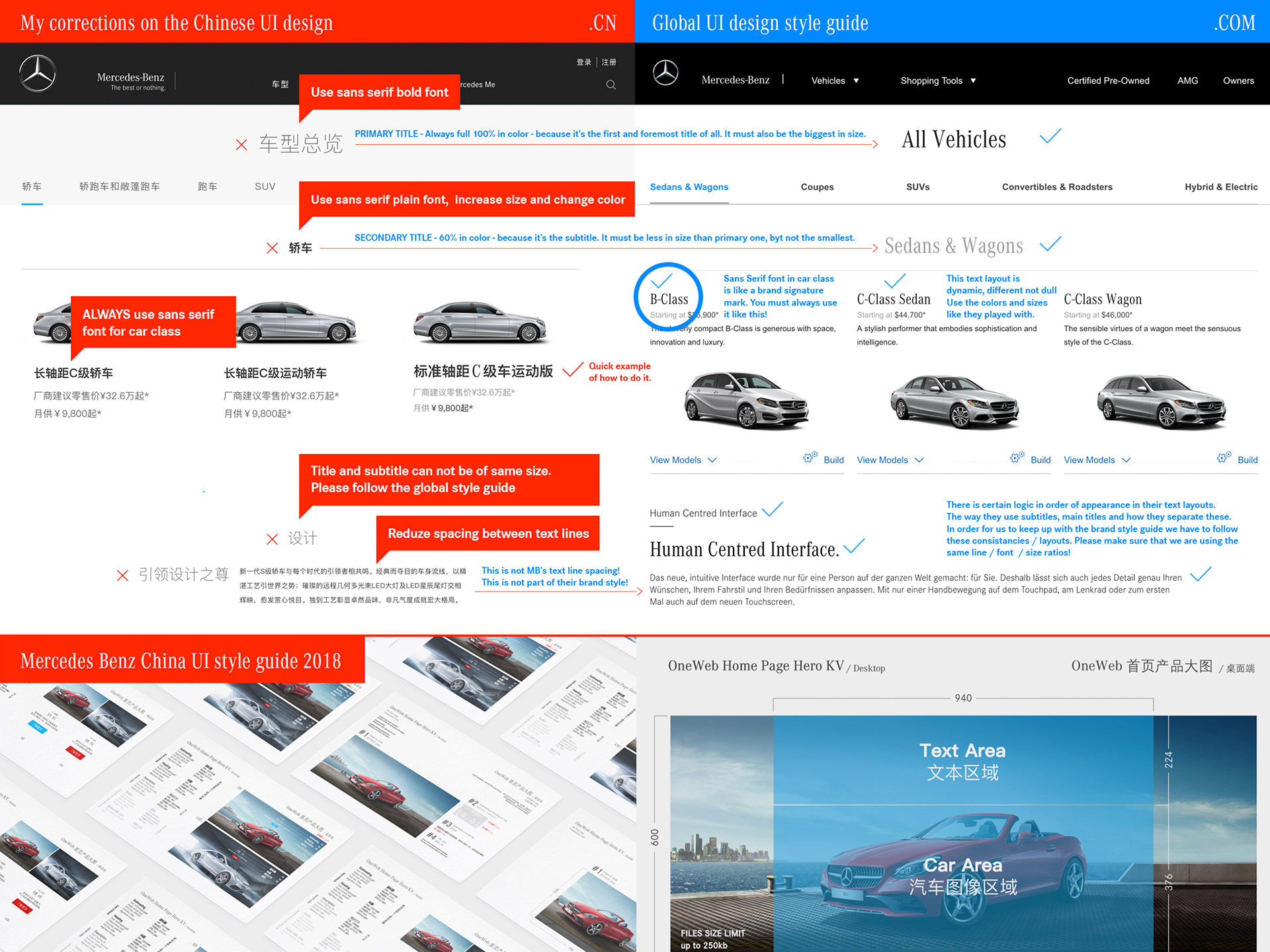Click the Mercedes star logo on the global site

coord(665,73)
